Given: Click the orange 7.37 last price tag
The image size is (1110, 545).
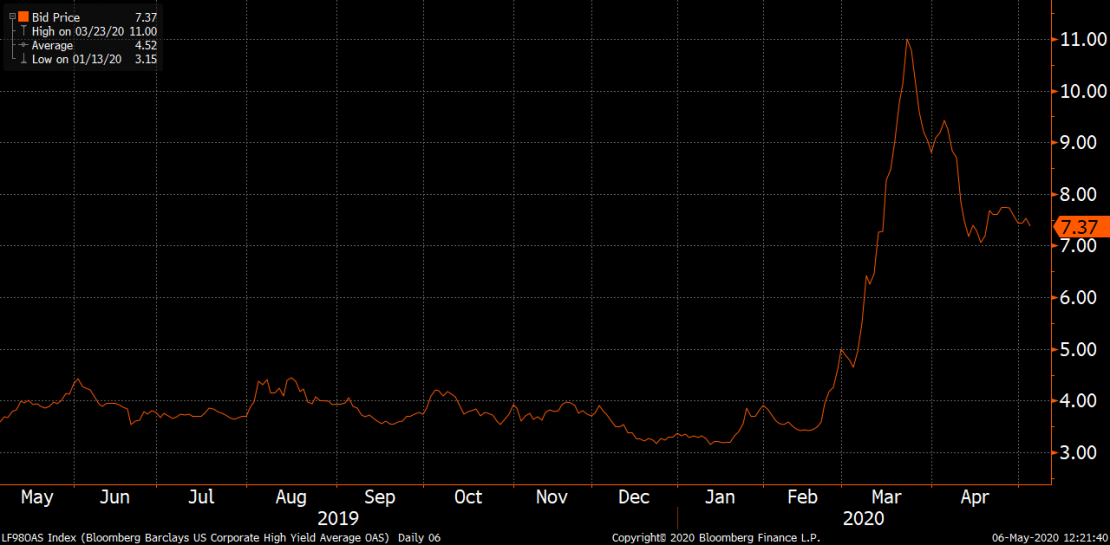Looking at the screenshot, I should pyautogui.click(x=1080, y=227).
